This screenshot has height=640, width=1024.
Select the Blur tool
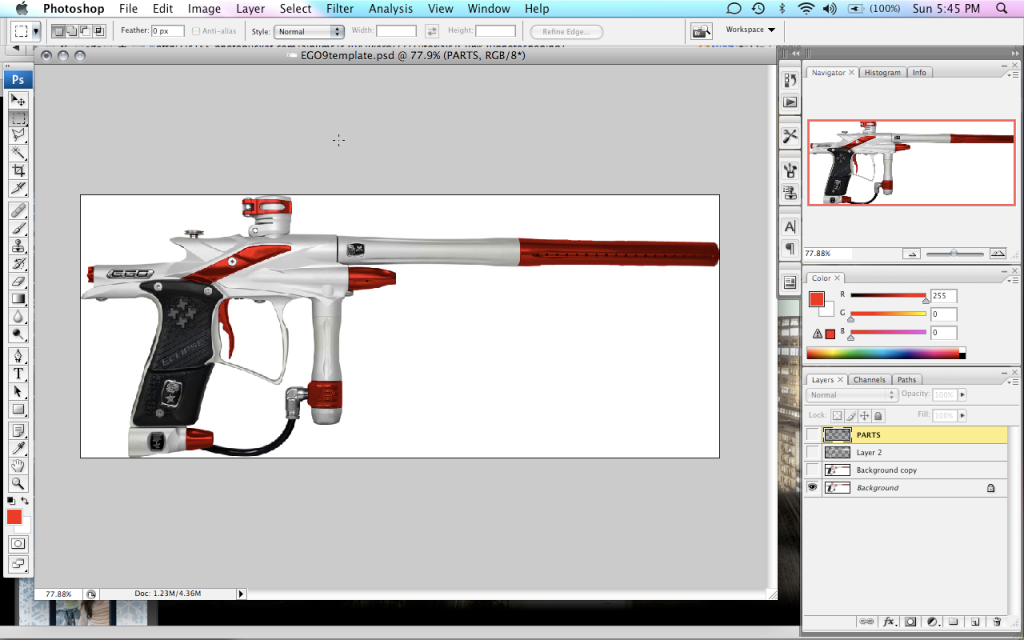click(x=18, y=317)
